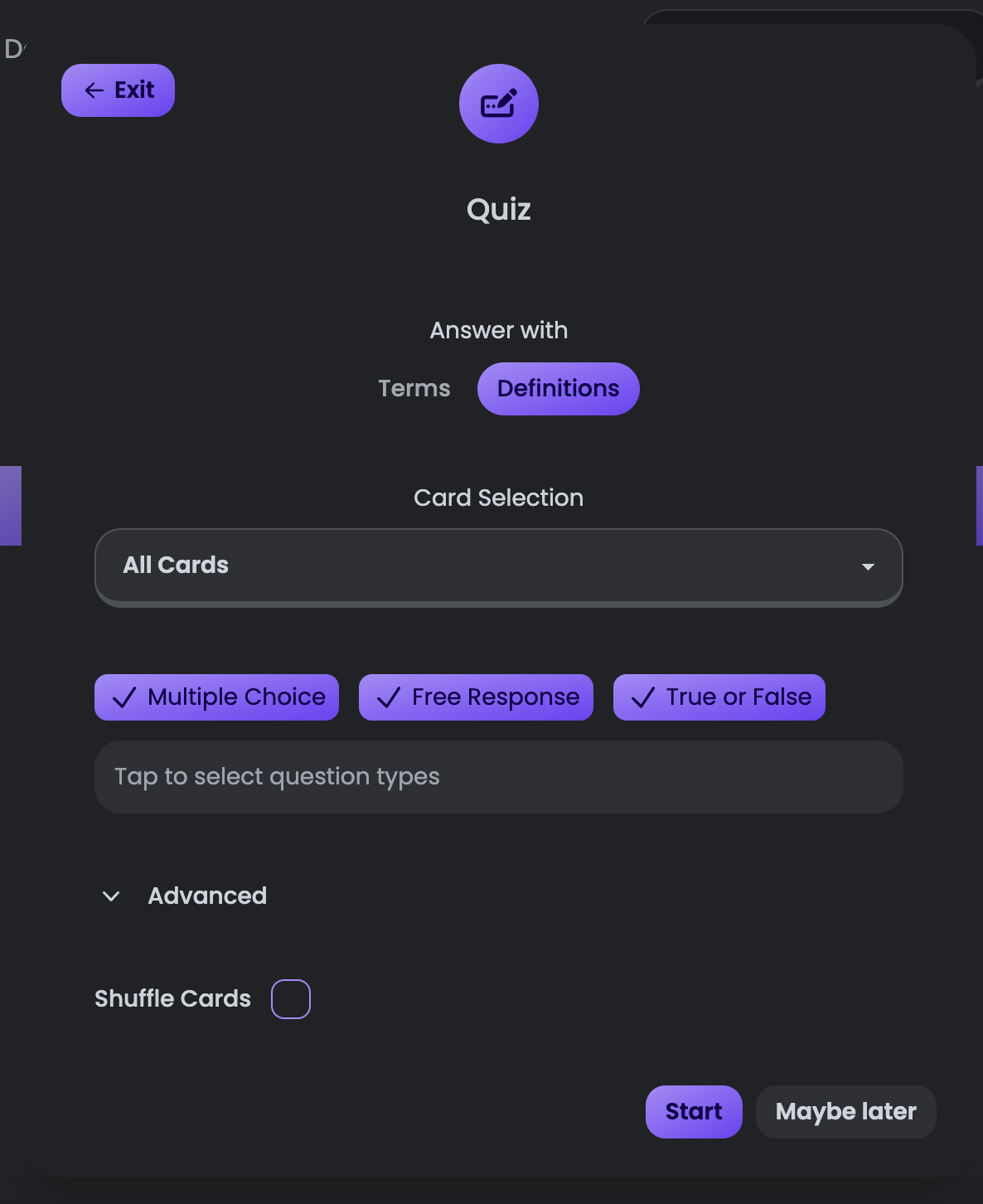Click the dropdown arrow beside All Cards
983x1204 pixels.
tap(868, 567)
